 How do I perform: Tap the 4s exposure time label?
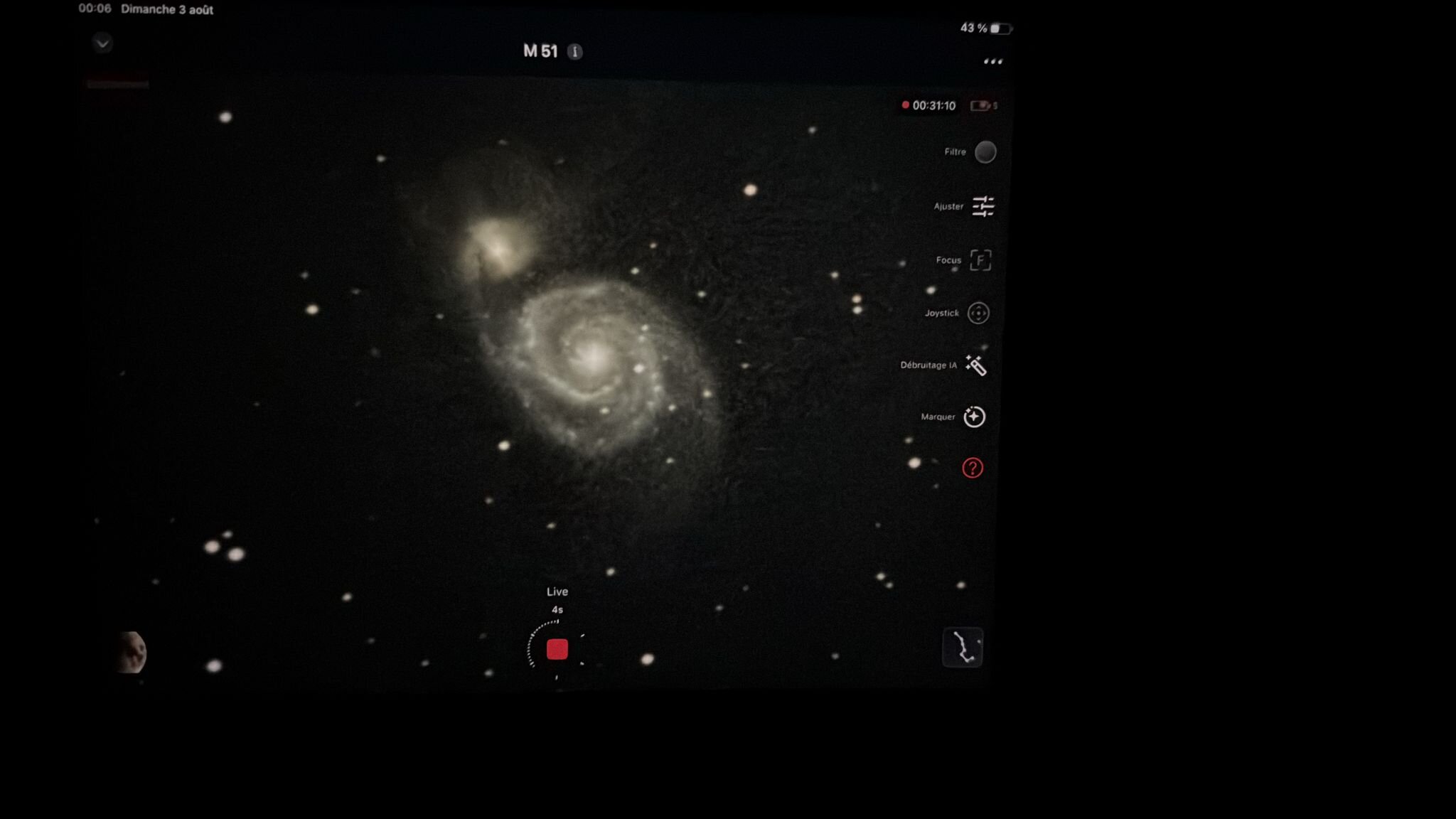[557, 610]
